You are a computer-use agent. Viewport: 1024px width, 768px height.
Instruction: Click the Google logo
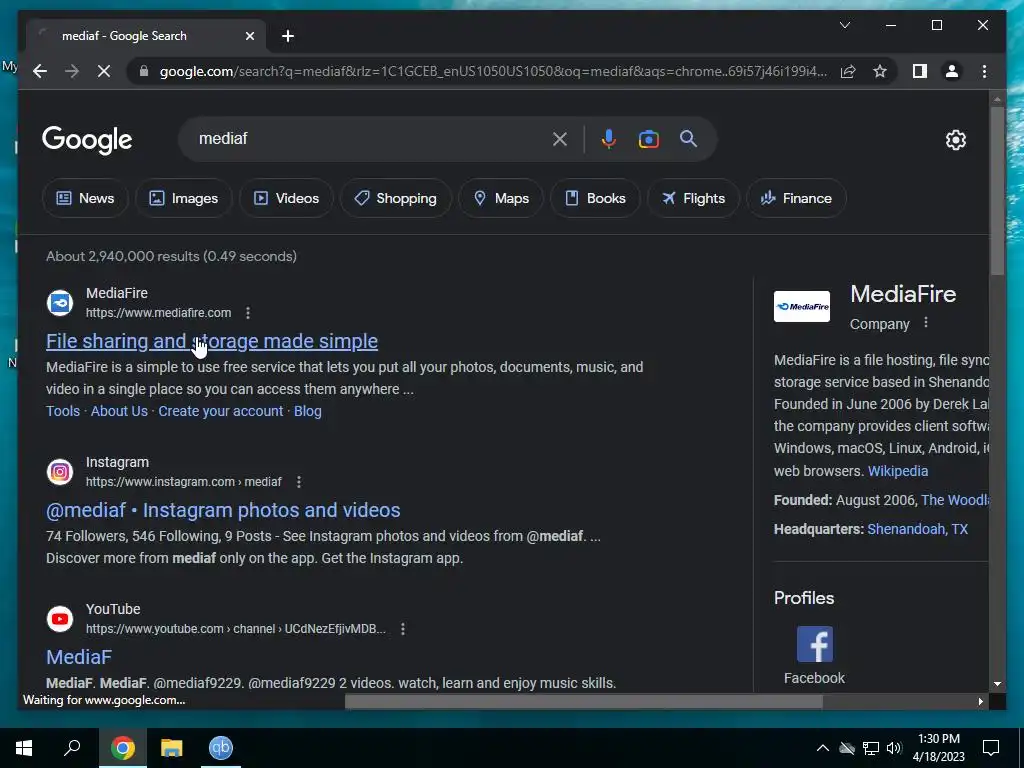coord(87,140)
